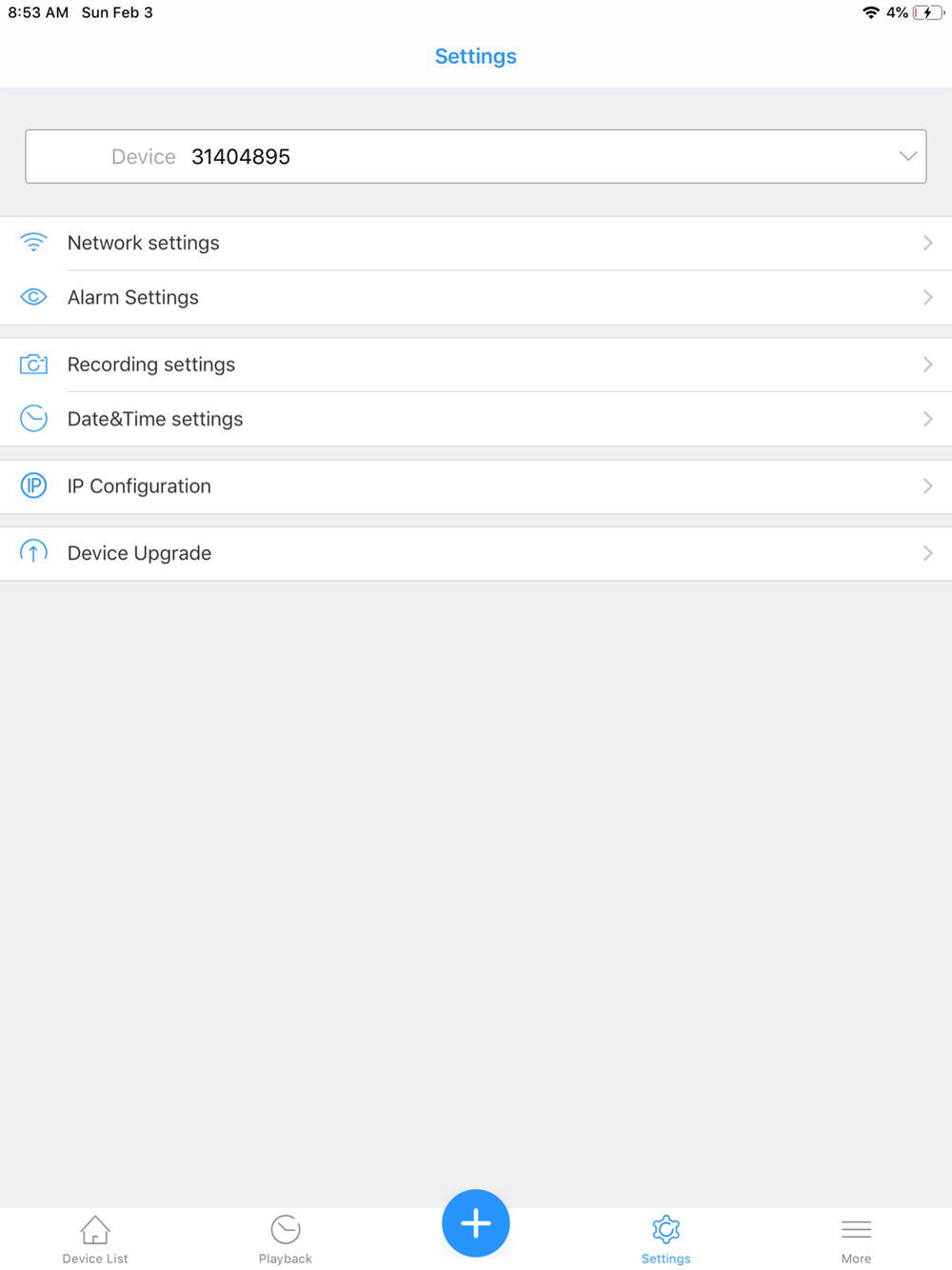Open Alarm Settings chevron
Viewport: 952px width, 1270px height.
[x=928, y=297]
